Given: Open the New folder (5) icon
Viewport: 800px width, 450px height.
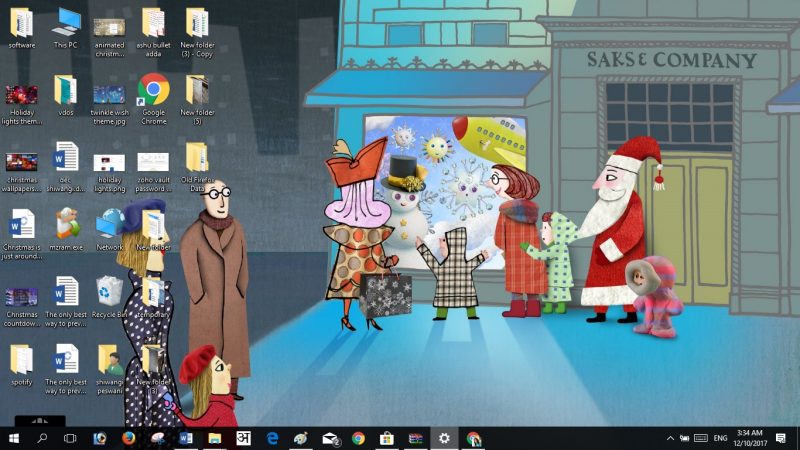Looking at the screenshot, I should point(197,100).
